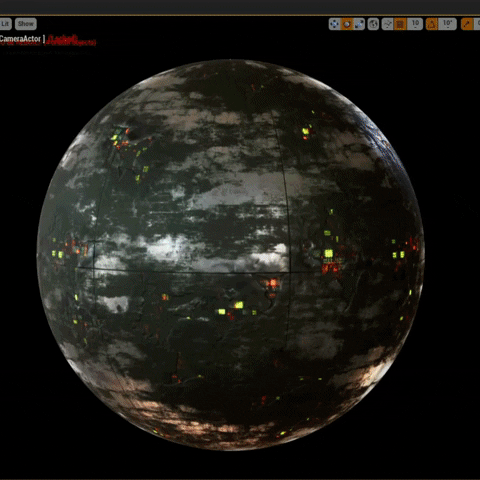
Task: Click the red glowing spot near planet center
Action: tap(273, 284)
